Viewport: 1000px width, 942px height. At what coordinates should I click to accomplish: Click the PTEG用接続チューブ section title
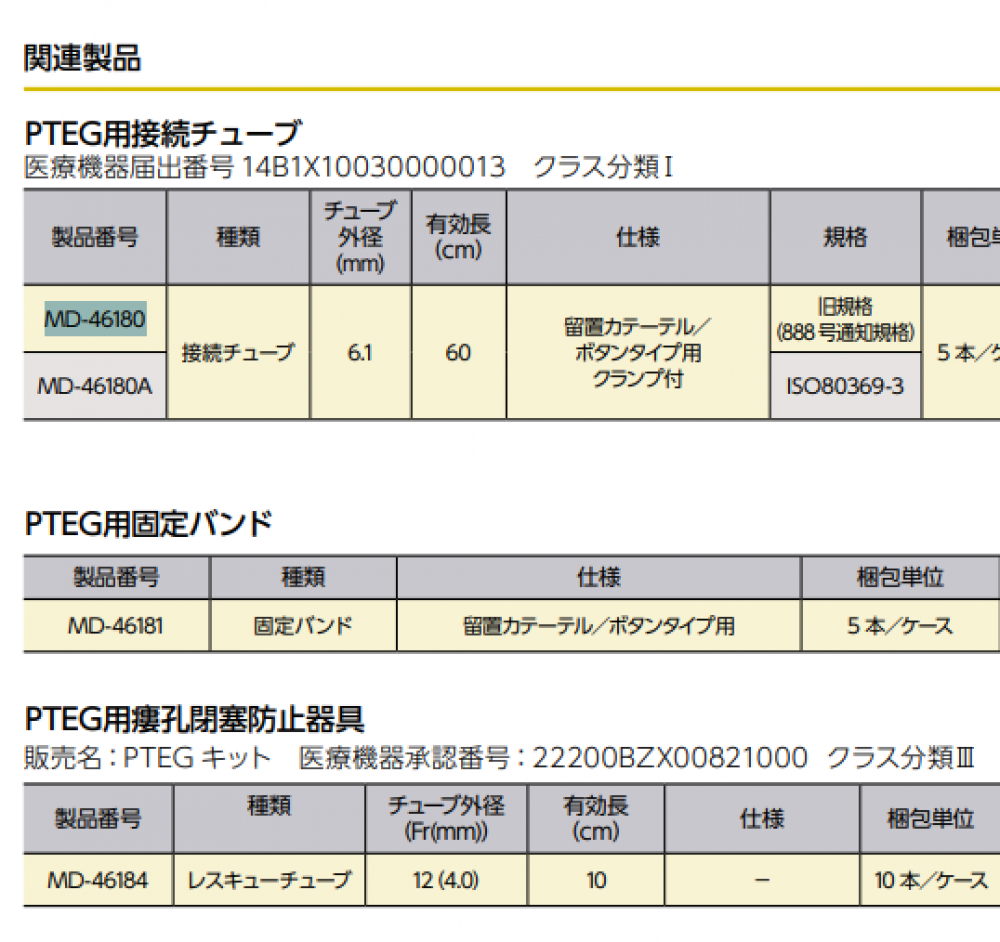[x=163, y=133]
